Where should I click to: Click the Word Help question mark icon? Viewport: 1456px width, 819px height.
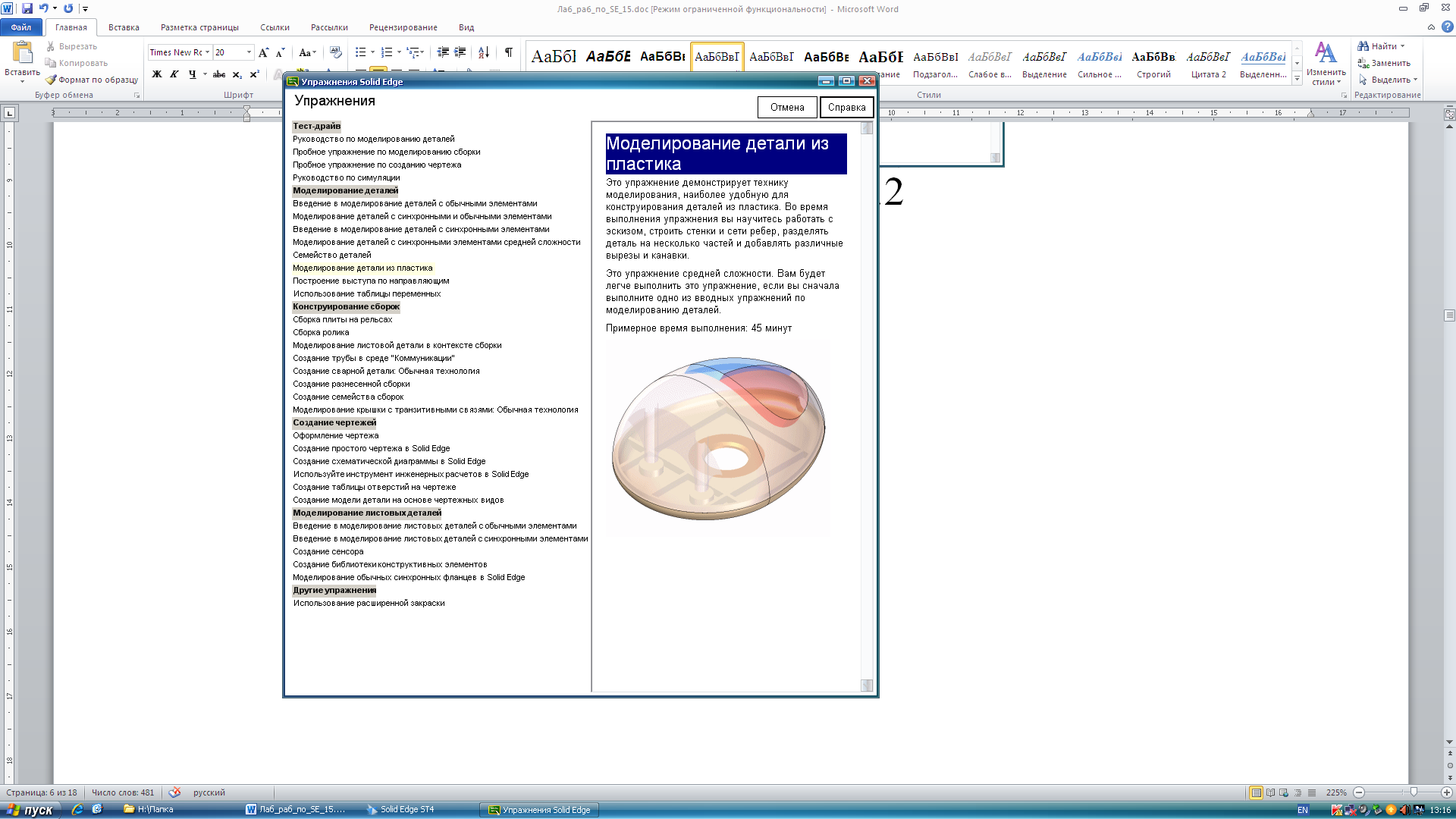(x=1447, y=27)
